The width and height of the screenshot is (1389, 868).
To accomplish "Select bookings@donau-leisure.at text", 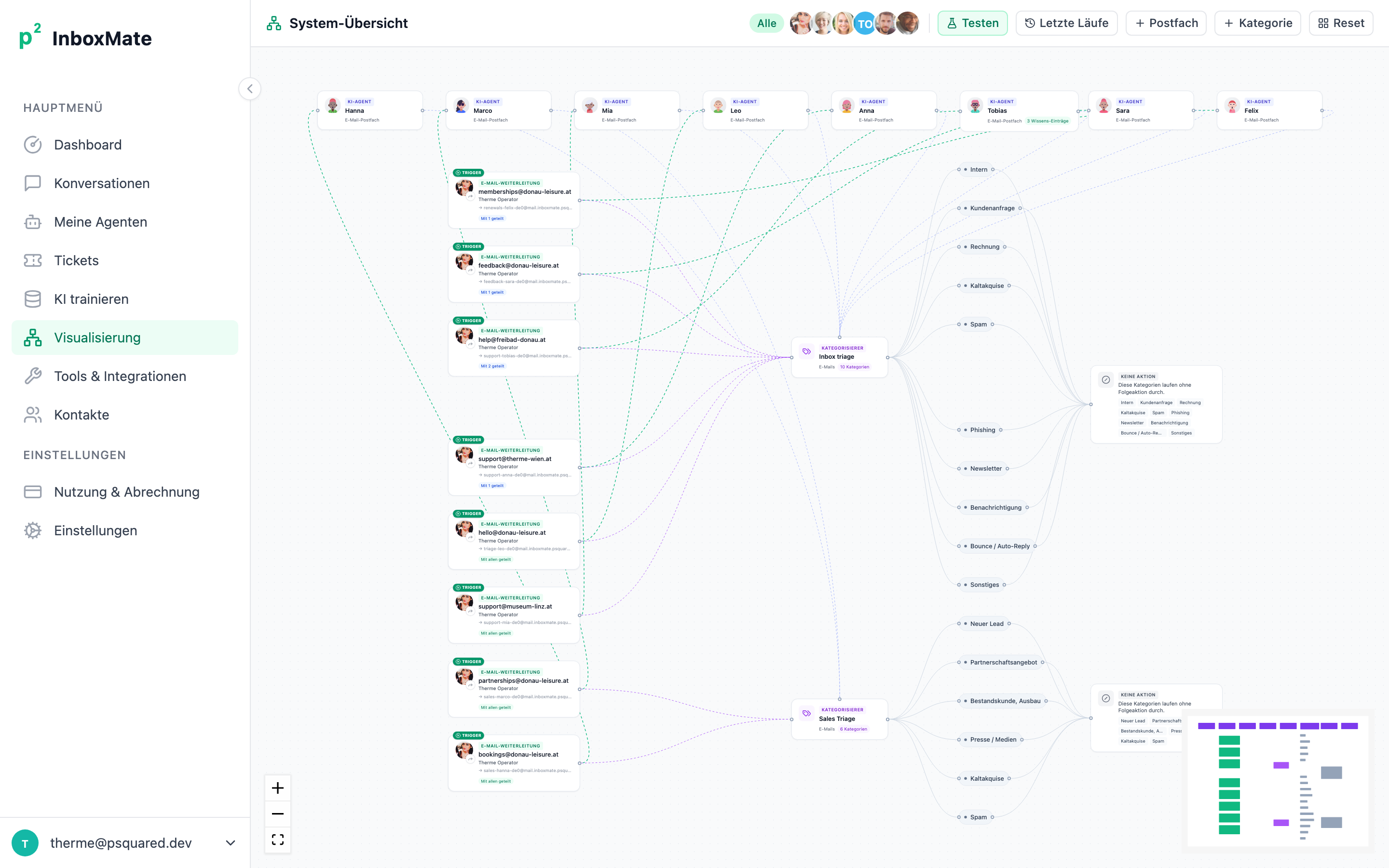I will pyautogui.click(x=518, y=754).
